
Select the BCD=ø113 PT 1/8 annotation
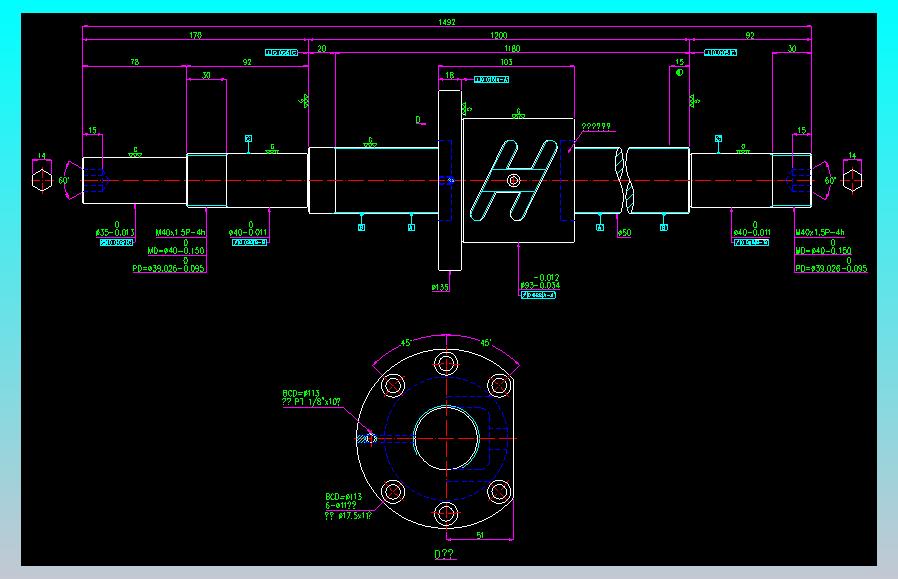tap(311, 397)
